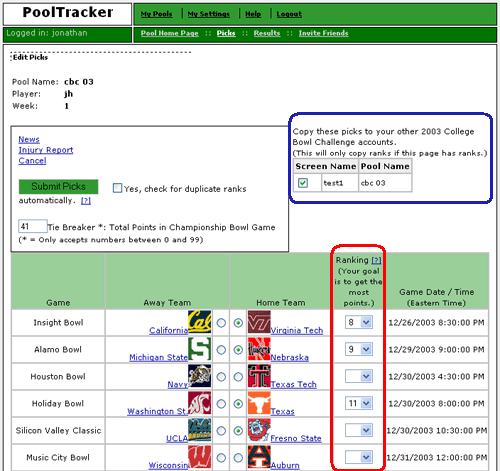Open the News link
500x471 pixels.
point(29,139)
